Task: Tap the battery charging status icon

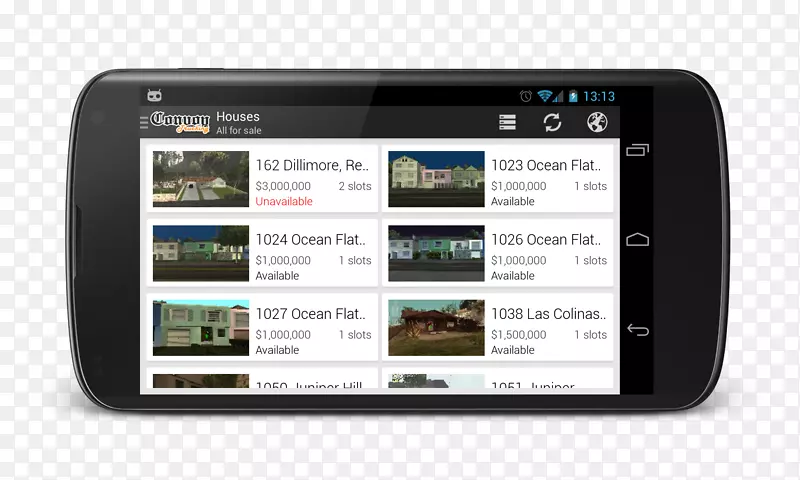Action: coord(573,96)
